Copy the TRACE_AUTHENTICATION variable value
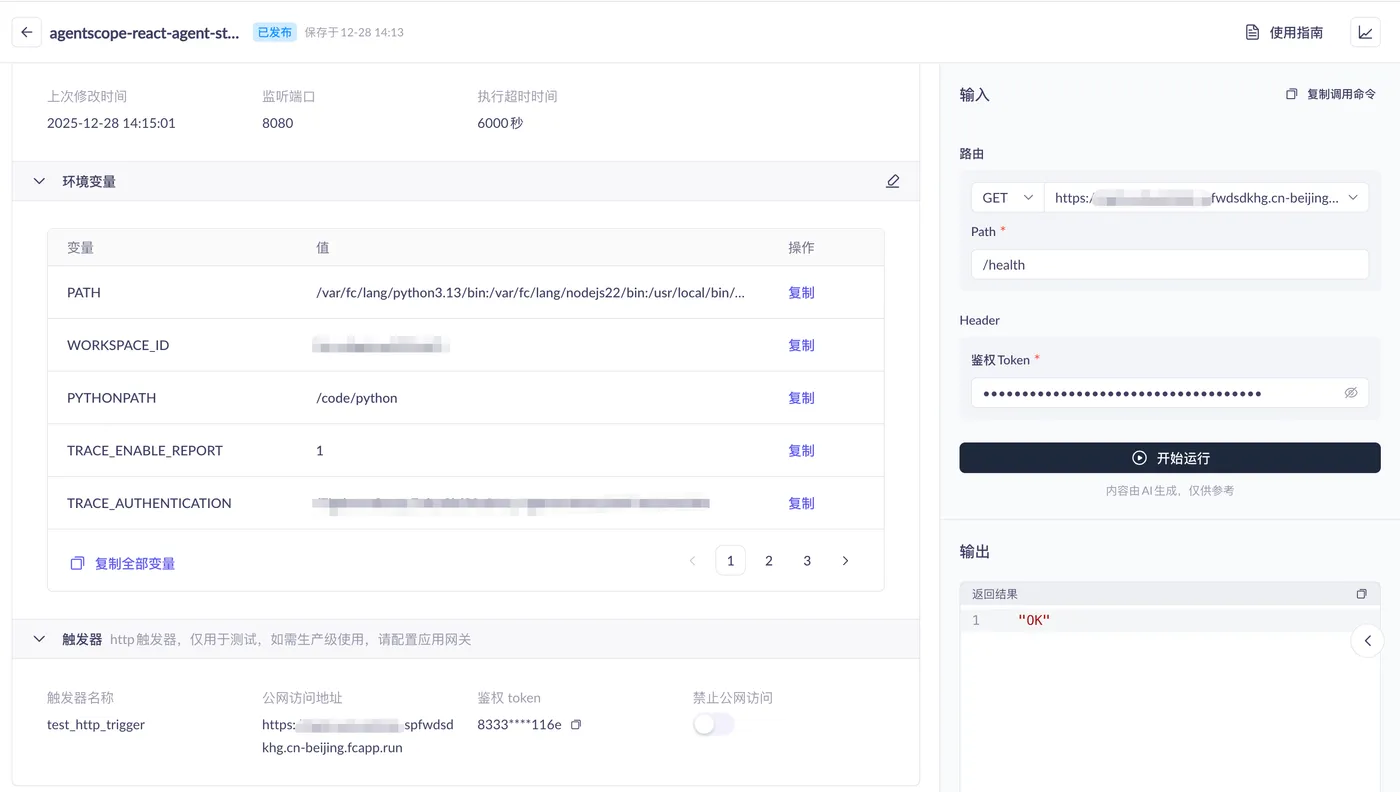Image resolution: width=1400 pixels, height=792 pixels. tap(801, 503)
